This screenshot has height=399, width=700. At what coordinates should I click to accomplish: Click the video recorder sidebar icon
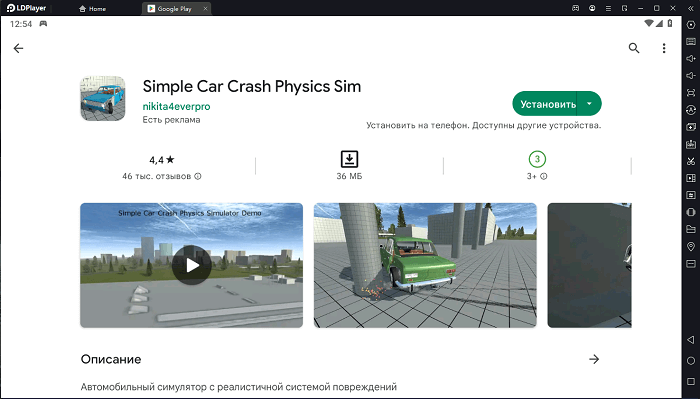click(691, 178)
